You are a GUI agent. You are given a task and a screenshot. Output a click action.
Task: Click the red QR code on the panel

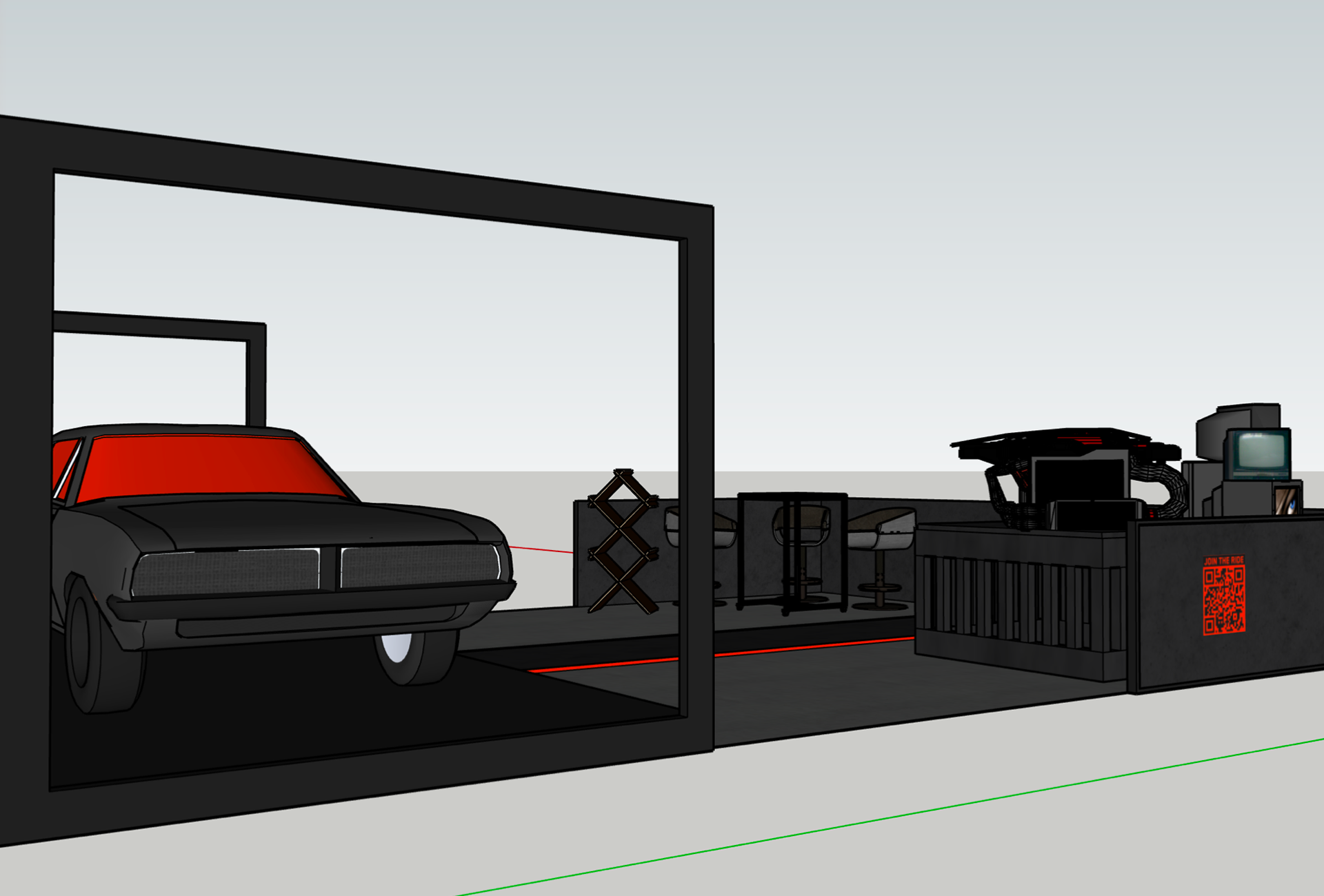pyautogui.click(x=1224, y=601)
